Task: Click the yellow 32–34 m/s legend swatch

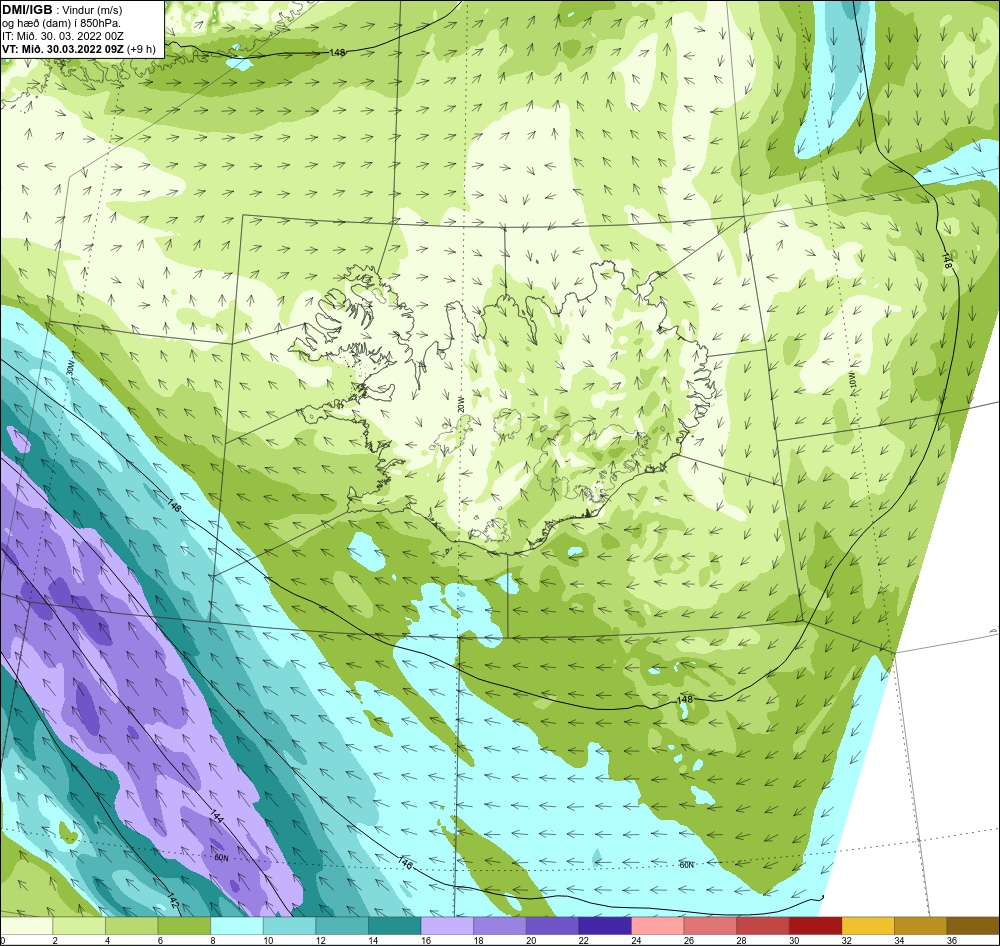Action: 869,926
